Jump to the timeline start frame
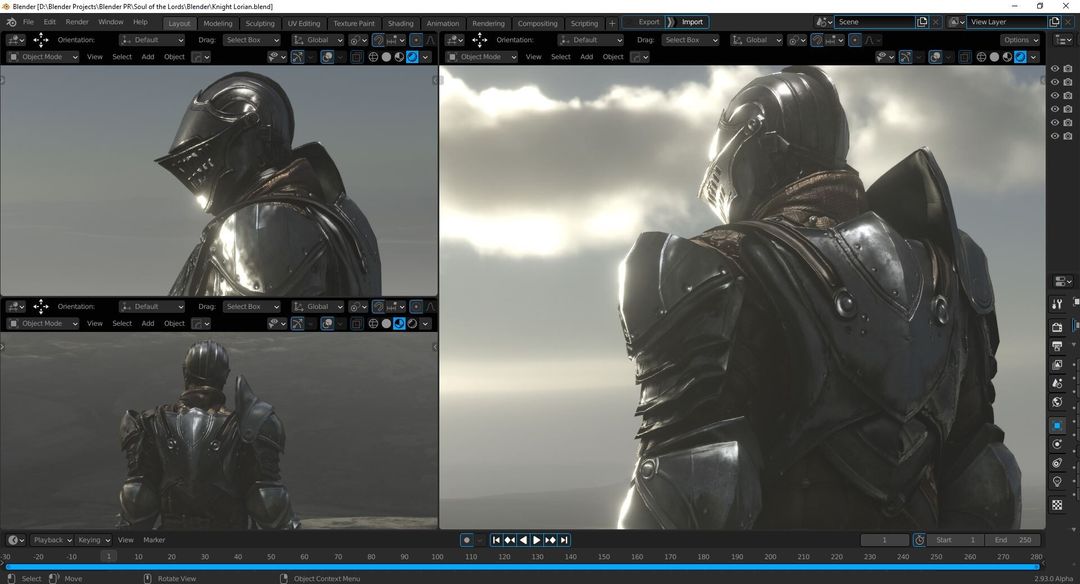Image resolution: width=1080 pixels, height=584 pixels. [x=497, y=540]
